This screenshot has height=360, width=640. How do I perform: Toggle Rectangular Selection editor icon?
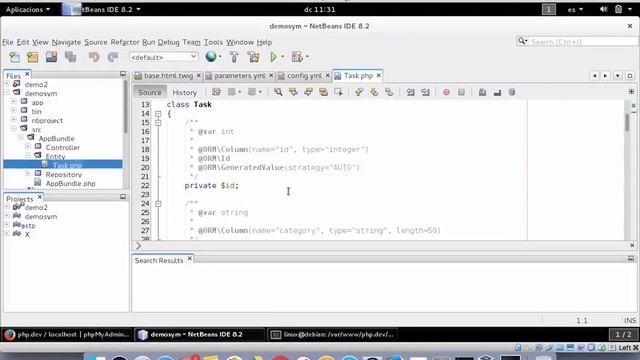[x=338, y=92]
